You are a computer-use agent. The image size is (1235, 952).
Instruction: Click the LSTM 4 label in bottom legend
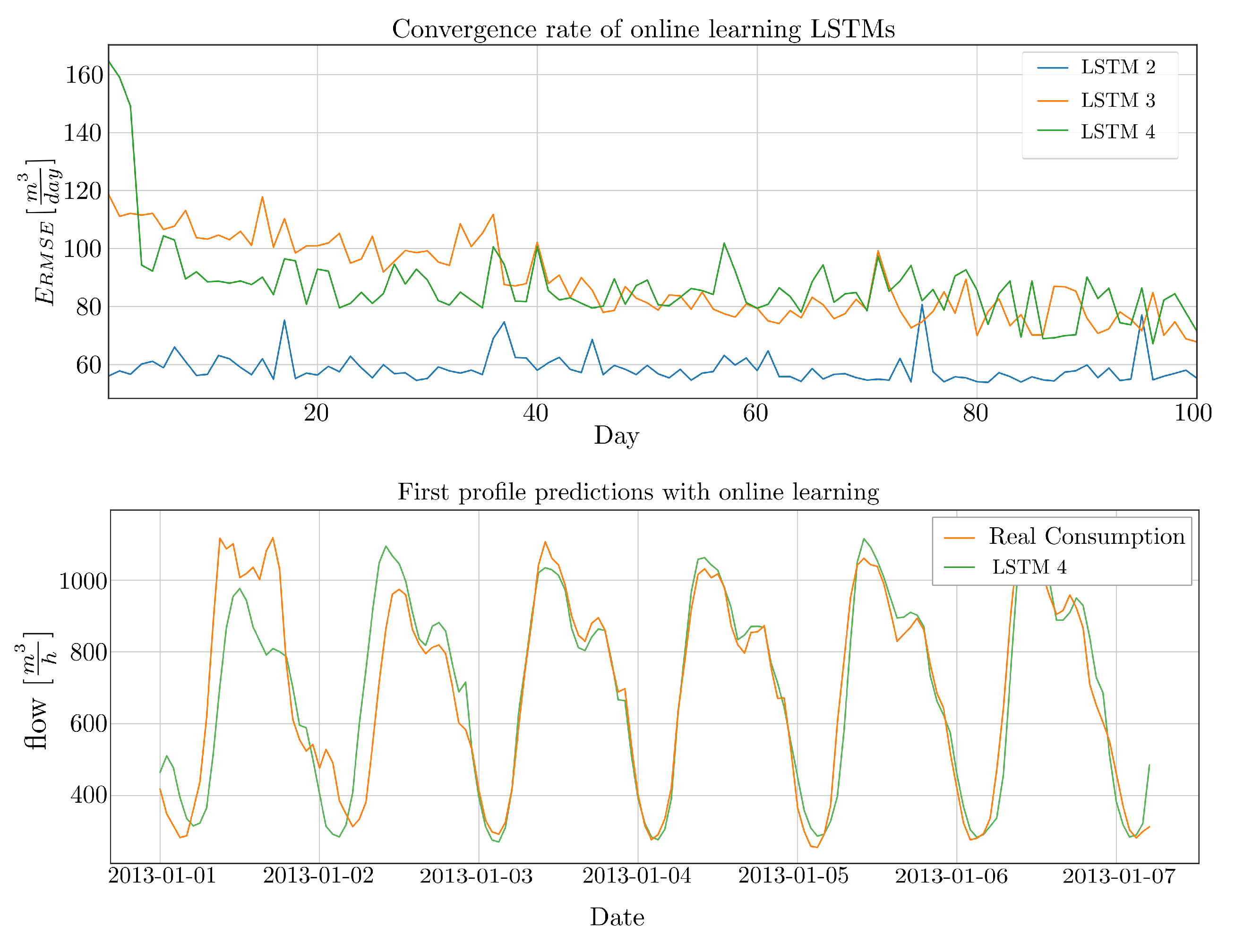pos(1029,567)
